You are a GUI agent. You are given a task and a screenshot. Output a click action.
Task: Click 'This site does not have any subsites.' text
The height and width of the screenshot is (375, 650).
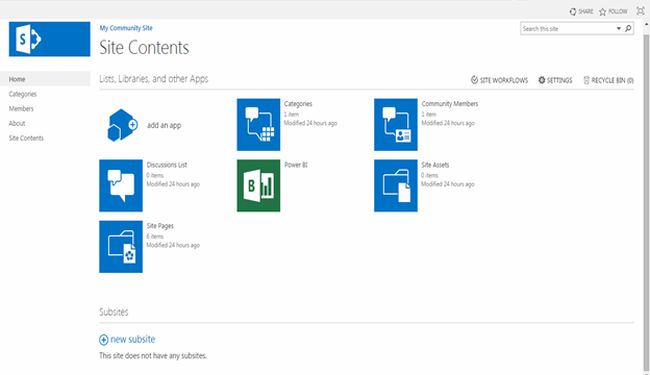[153, 356]
